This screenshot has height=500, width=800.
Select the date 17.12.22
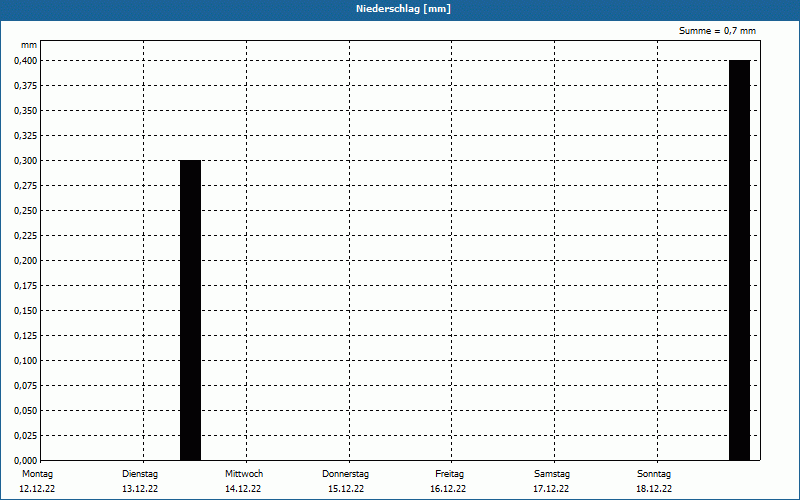tap(551, 489)
